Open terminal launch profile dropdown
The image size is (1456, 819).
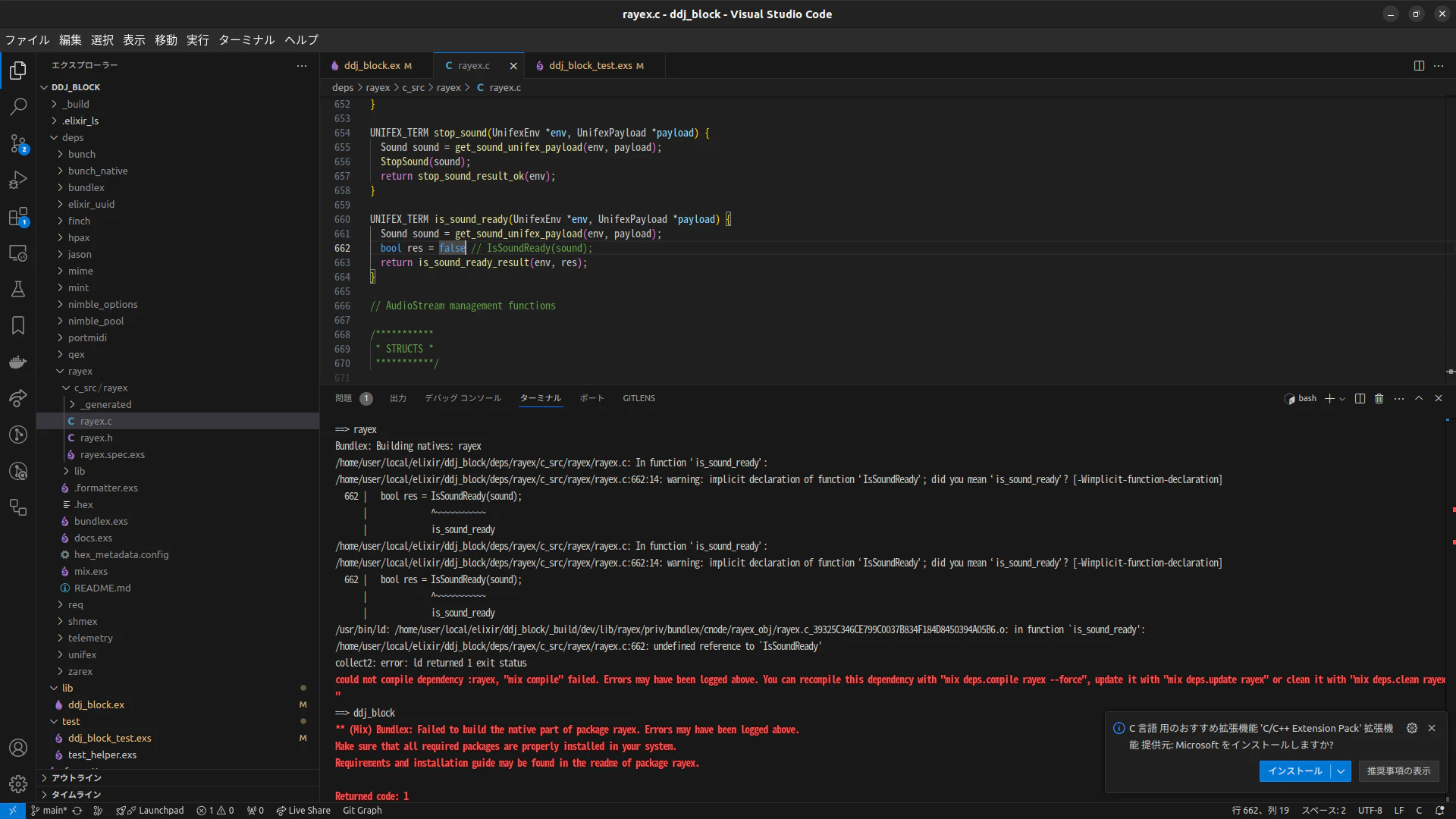click(1342, 399)
